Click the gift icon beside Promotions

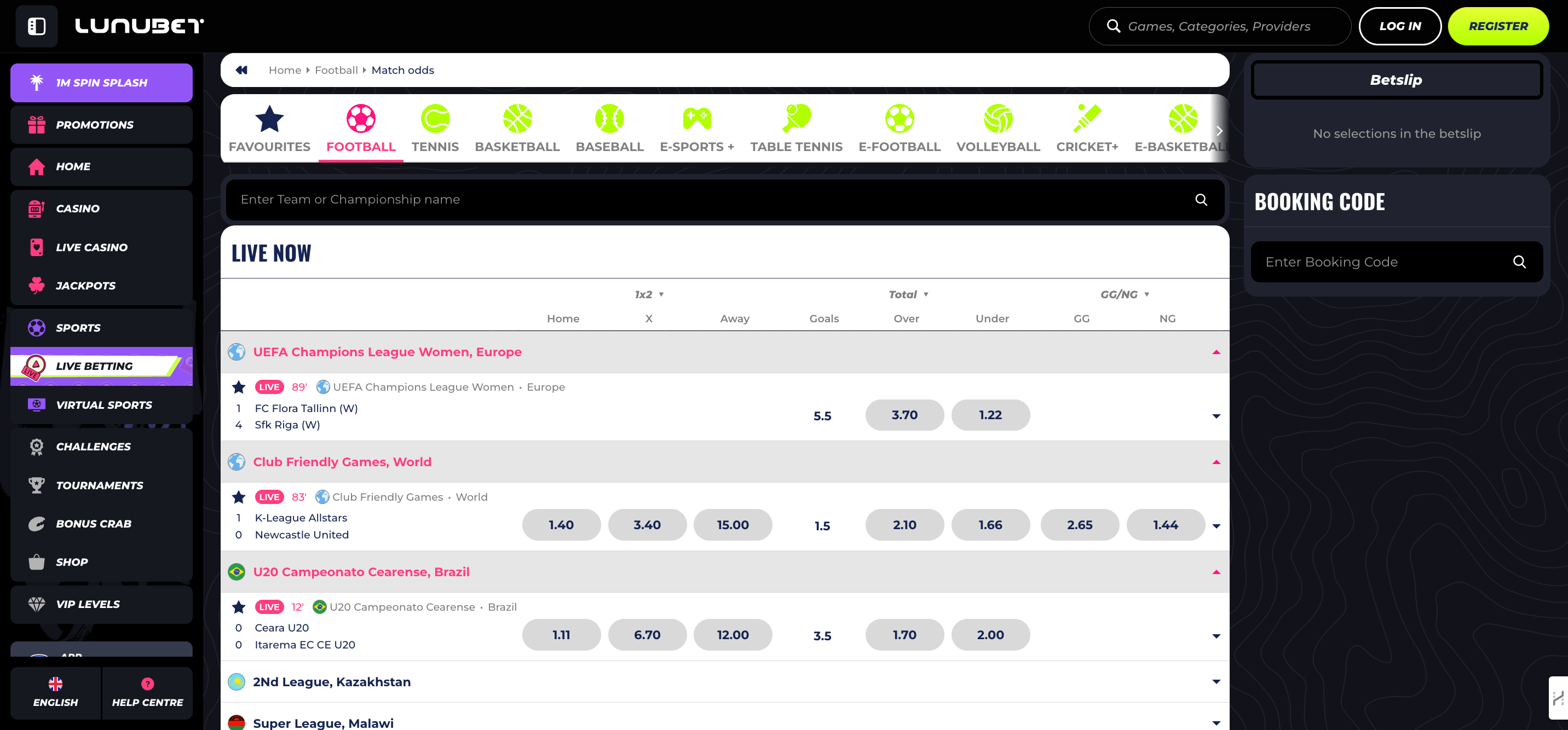tap(37, 125)
